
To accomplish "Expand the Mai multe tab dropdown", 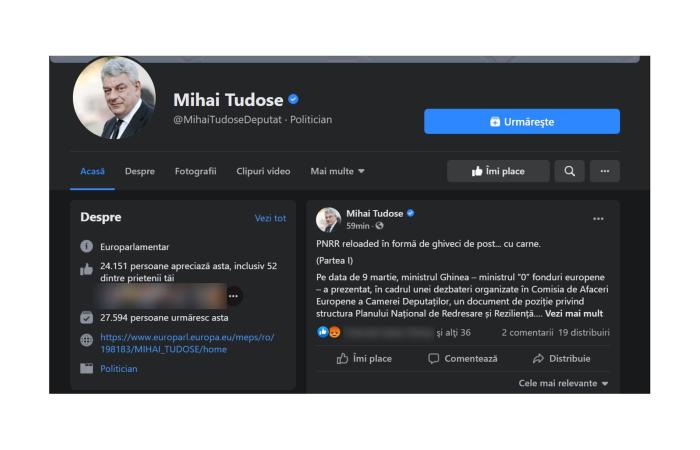I will (x=337, y=171).
